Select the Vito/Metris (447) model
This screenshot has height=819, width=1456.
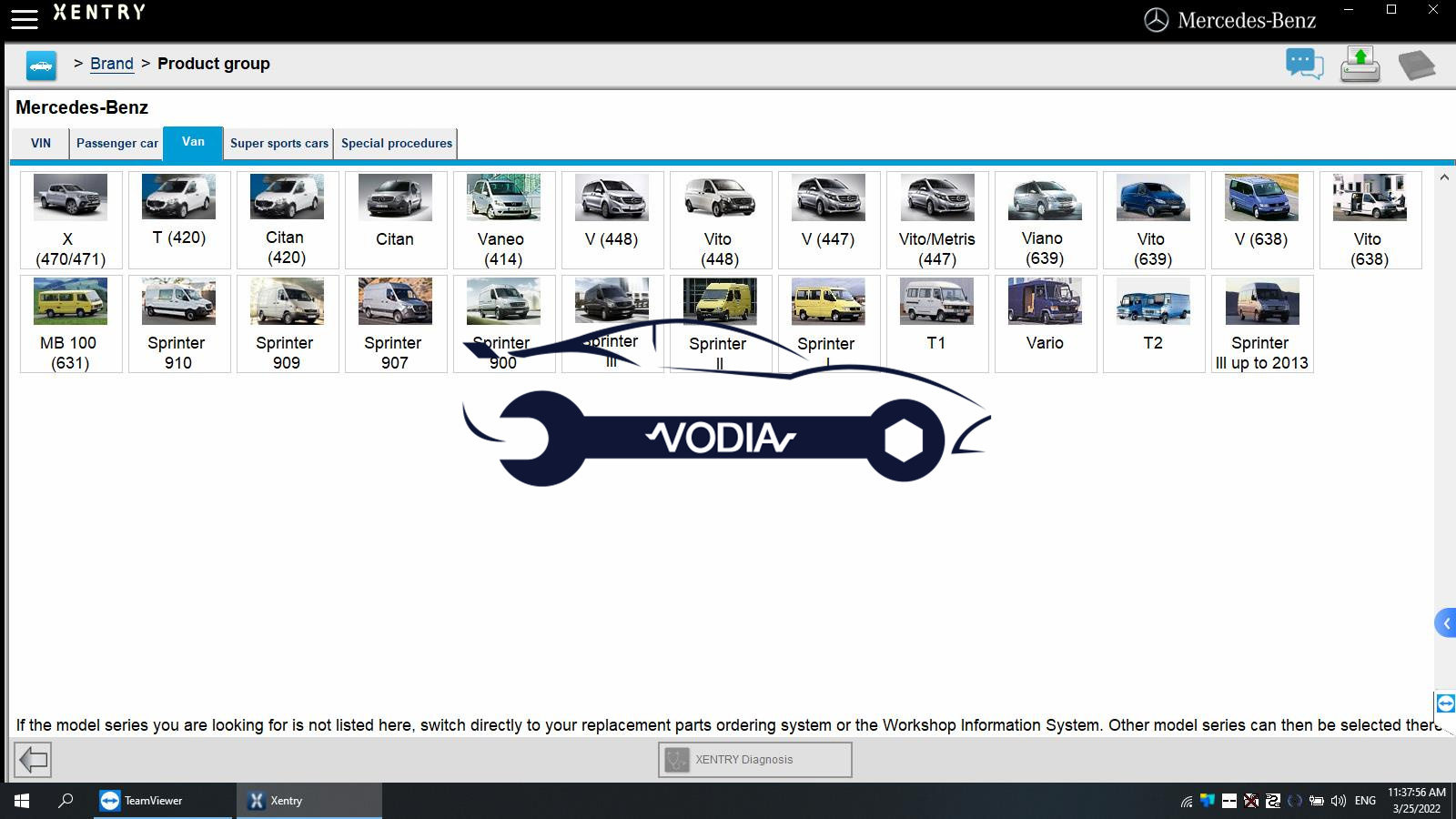pos(937,220)
